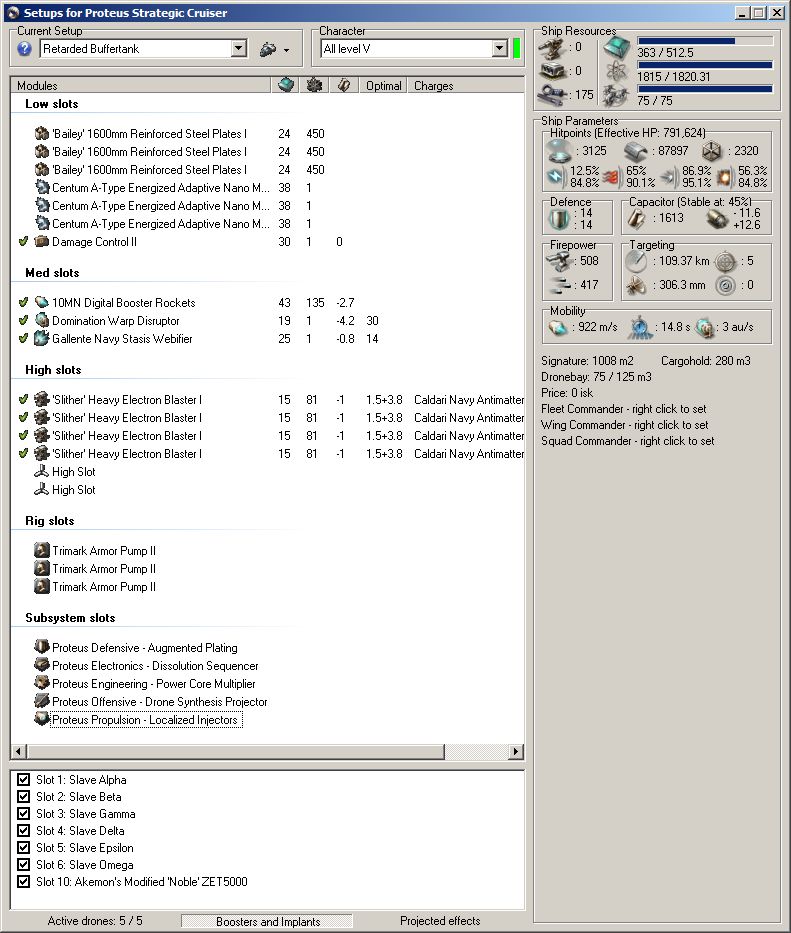Image resolution: width=791 pixels, height=933 pixels.
Task: Click the Optimal column header
Action: (x=383, y=85)
